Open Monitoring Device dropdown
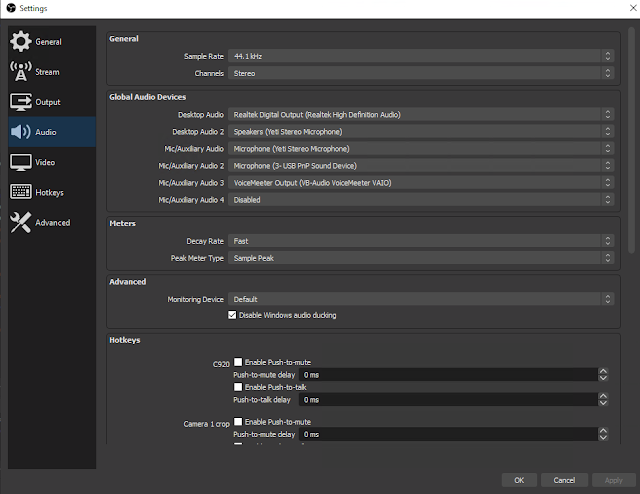Screen dimensions: 640x494 point(421,299)
